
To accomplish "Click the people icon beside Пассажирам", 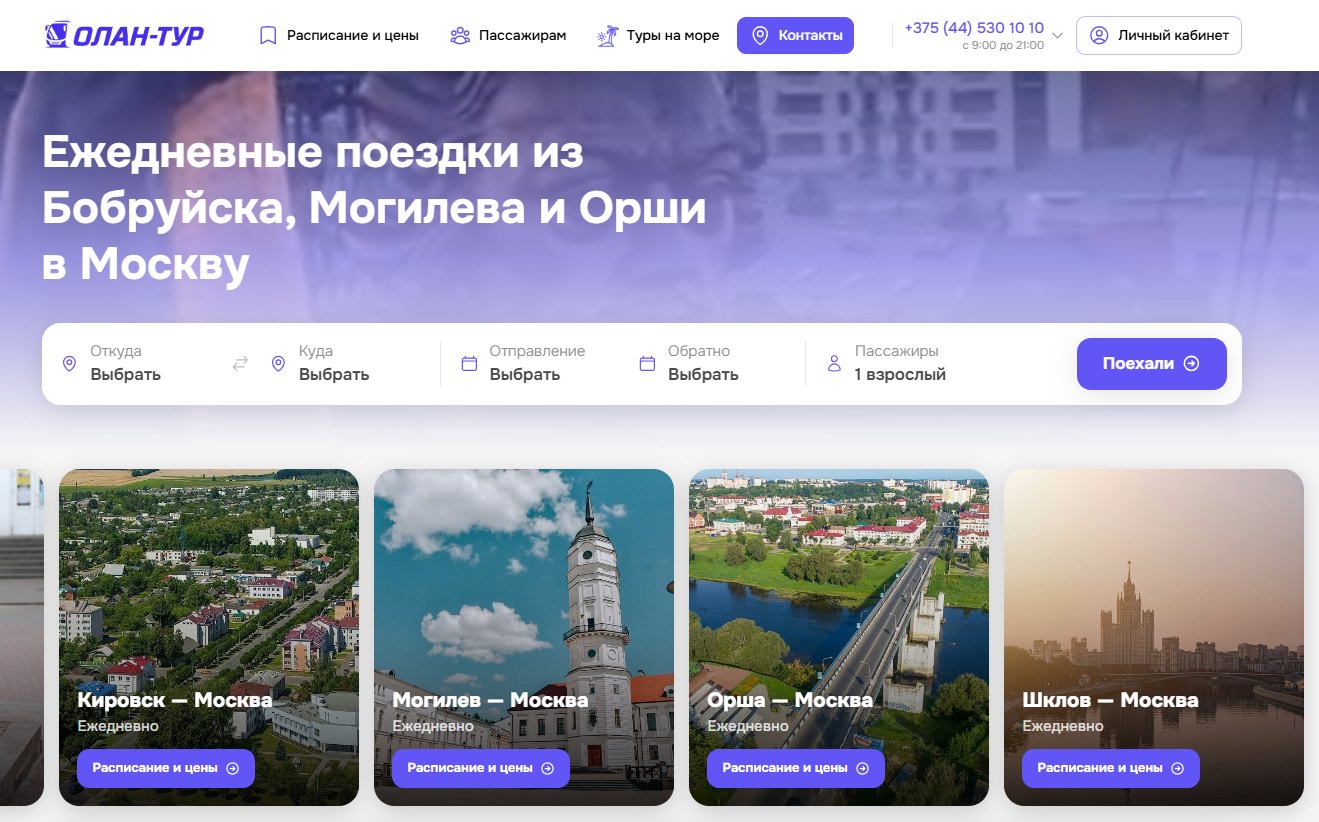I will tap(460, 36).
